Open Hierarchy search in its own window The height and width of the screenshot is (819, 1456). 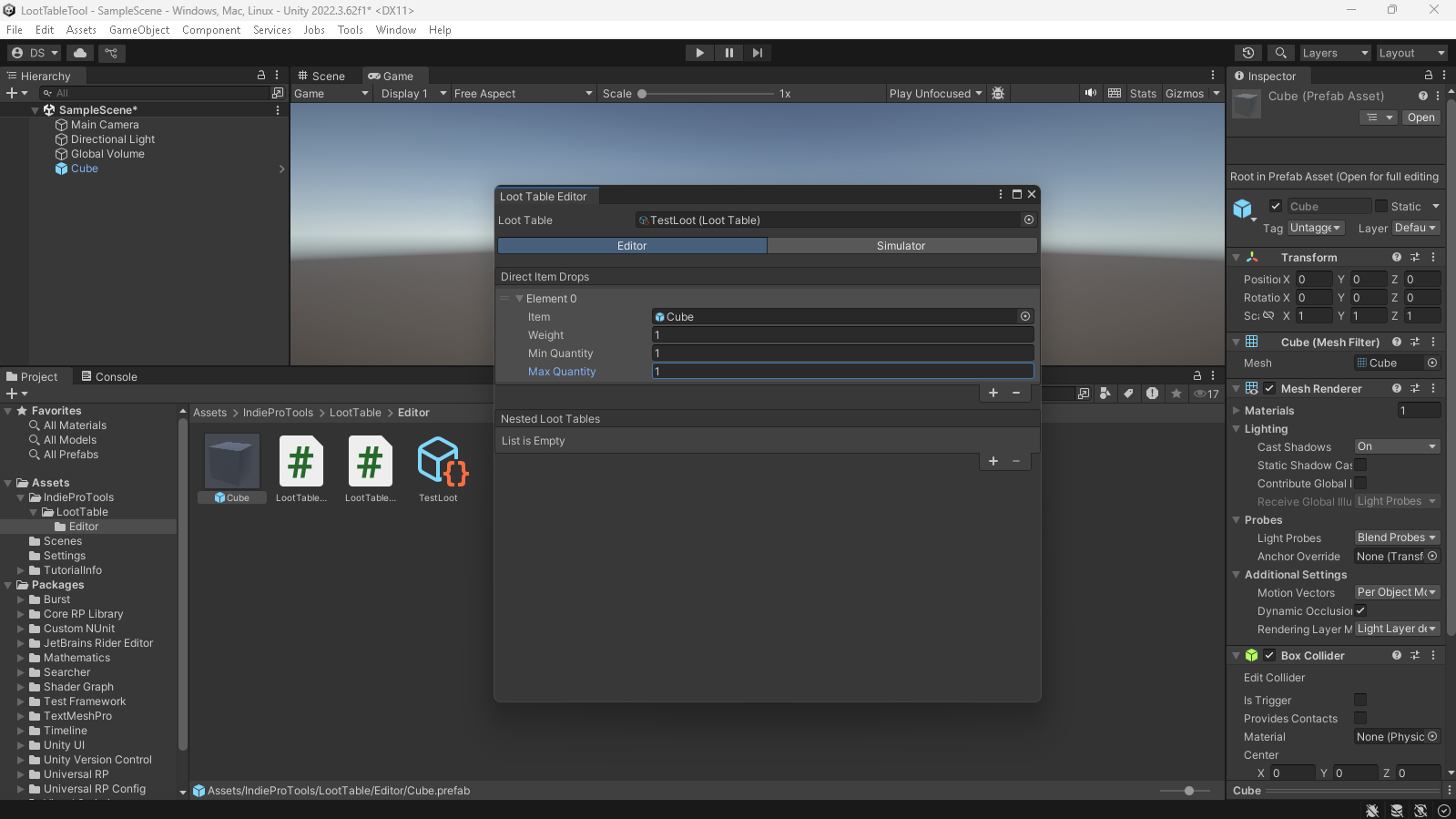pyautogui.click(x=278, y=93)
